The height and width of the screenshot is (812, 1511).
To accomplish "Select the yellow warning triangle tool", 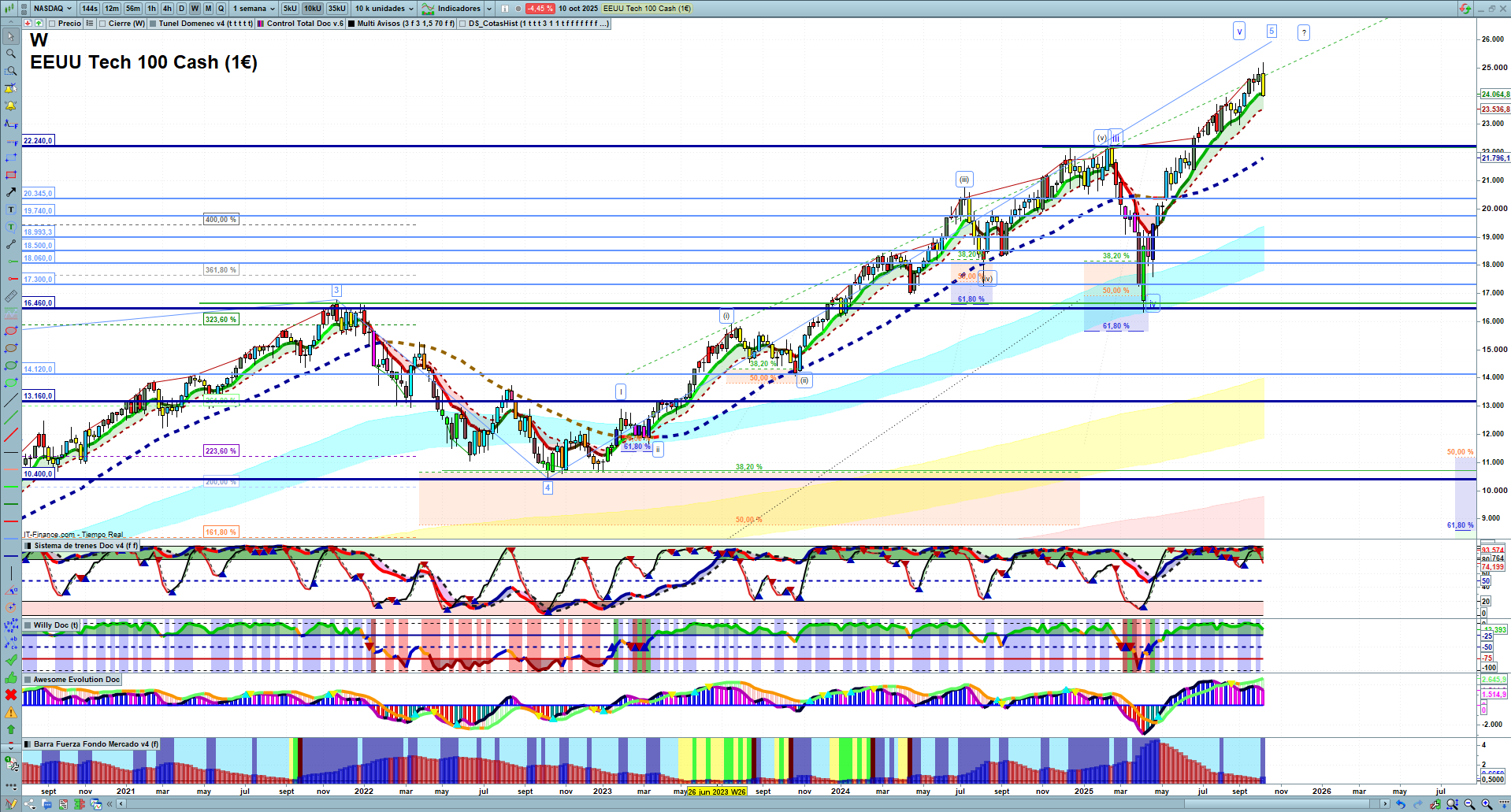I will click(x=10, y=712).
